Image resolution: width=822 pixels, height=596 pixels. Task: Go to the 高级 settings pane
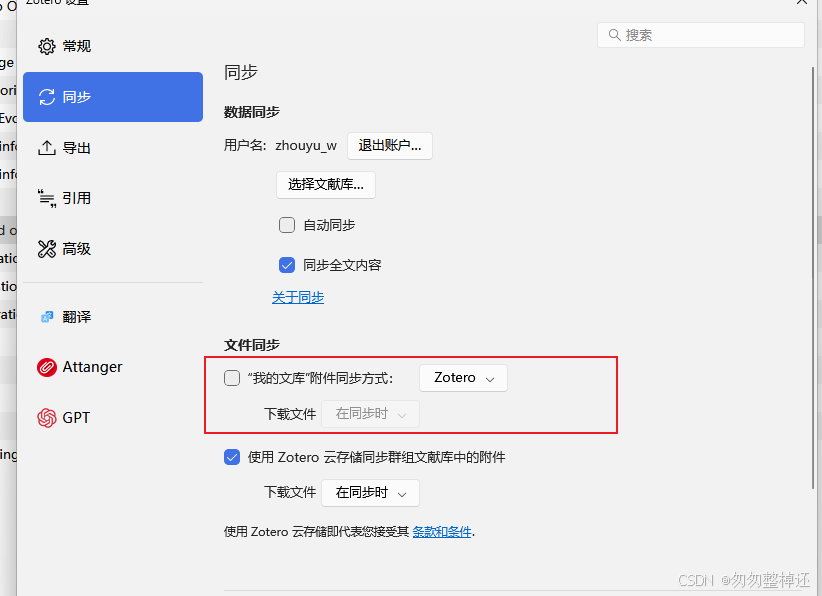(113, 249)
